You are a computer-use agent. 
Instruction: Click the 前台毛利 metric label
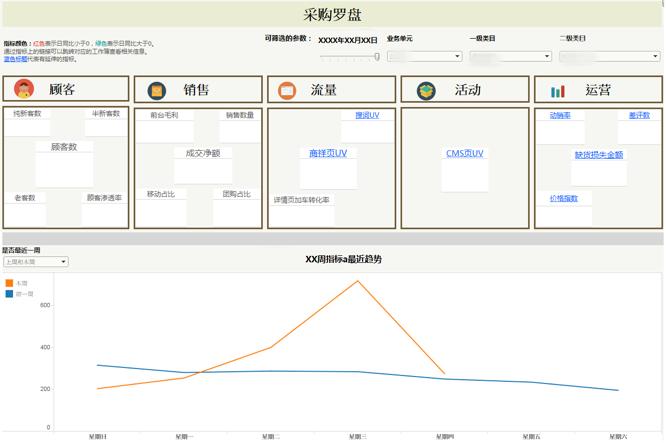pyautogui.click(x=164, y=115)
